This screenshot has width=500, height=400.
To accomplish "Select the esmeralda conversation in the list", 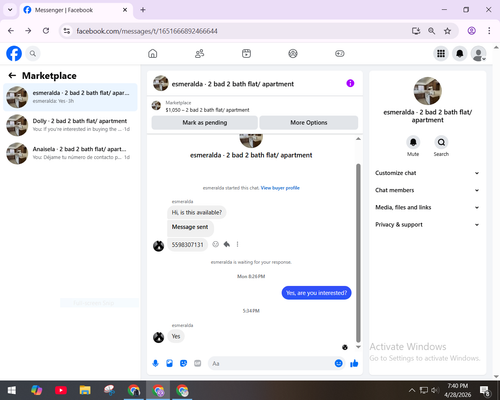I will point(70,97).
